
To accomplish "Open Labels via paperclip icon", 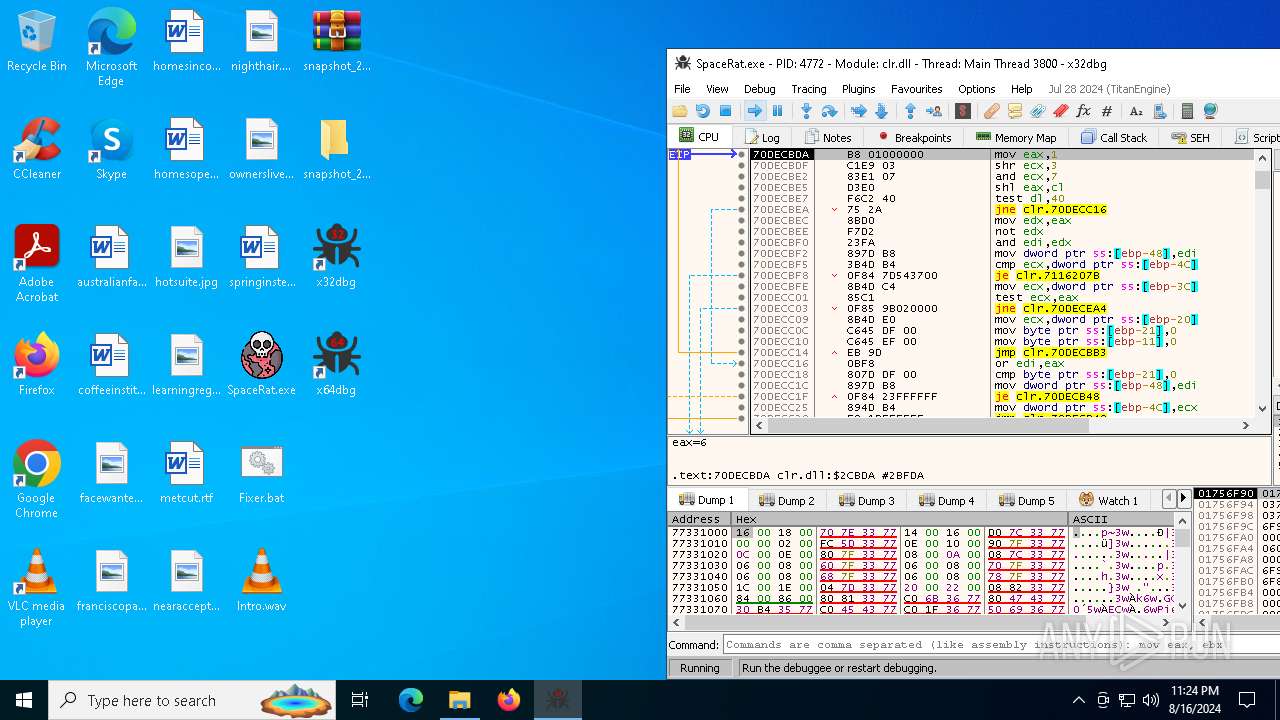I will tap(1038, 111).
